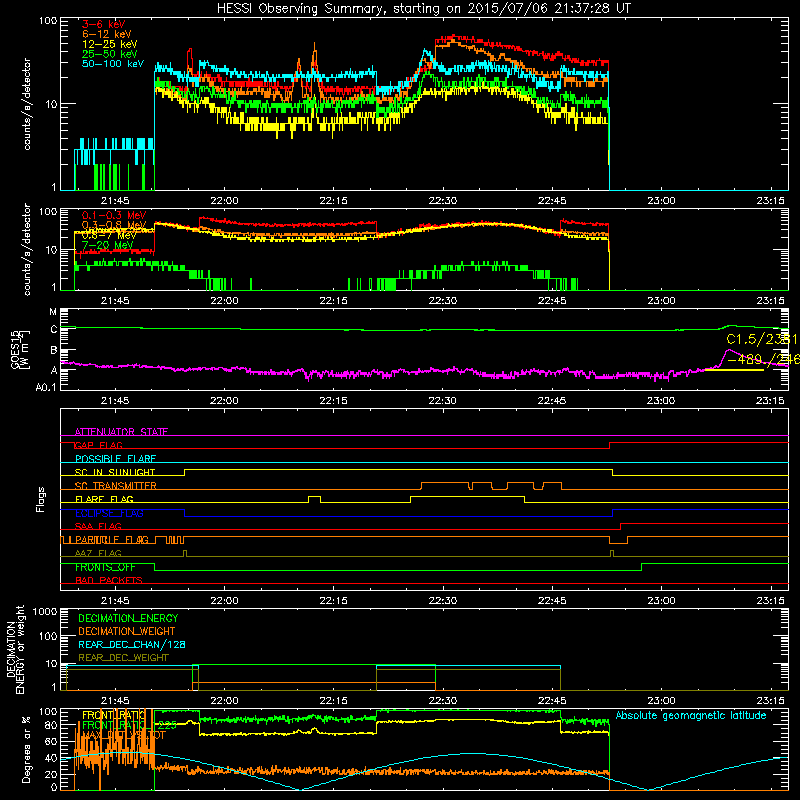Image resolution: width=800 pixels, height=800 pixels.
Task: Click the 0.3-0.8 MeV legend entry
Action: point(114,225)
